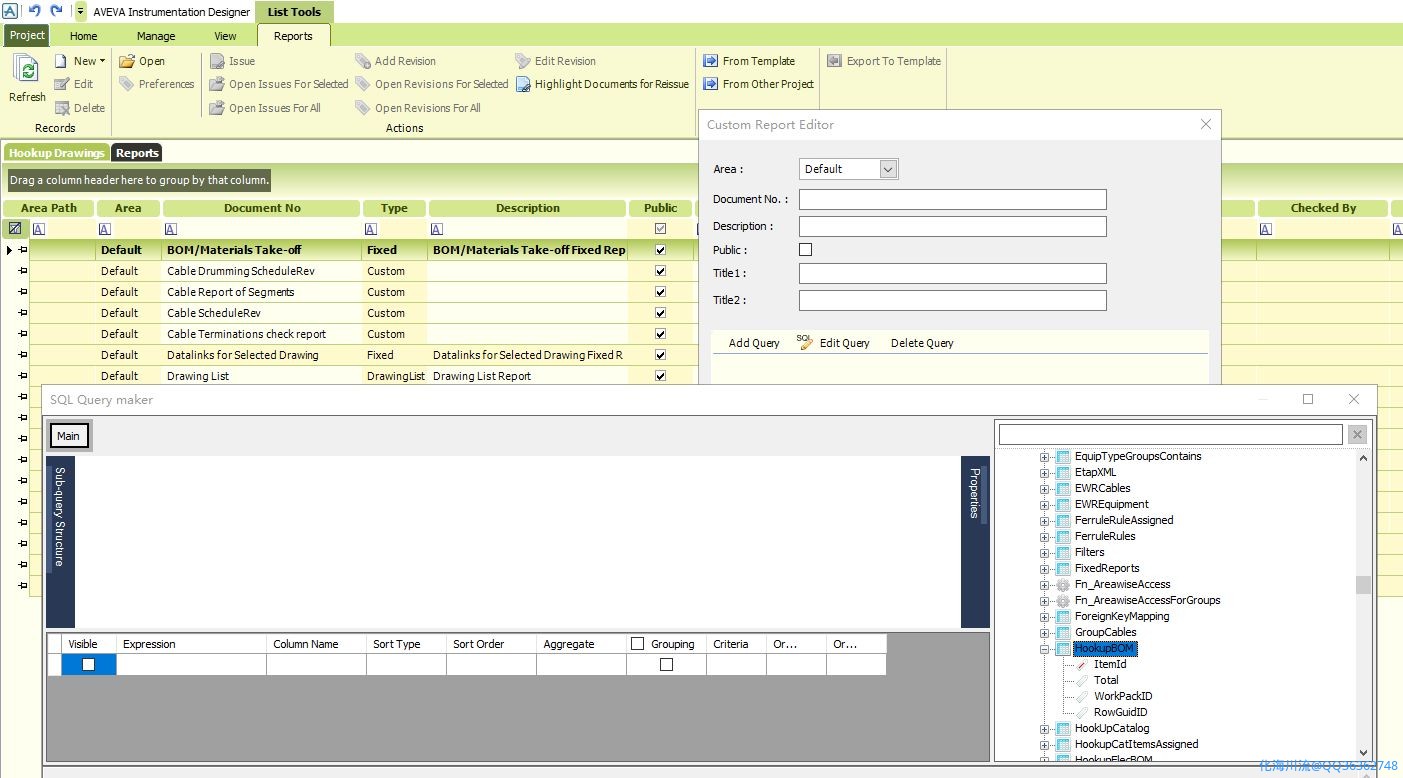
Task: Click Open Issues For All
Action: pyautogui.click(x=265, y=108)
